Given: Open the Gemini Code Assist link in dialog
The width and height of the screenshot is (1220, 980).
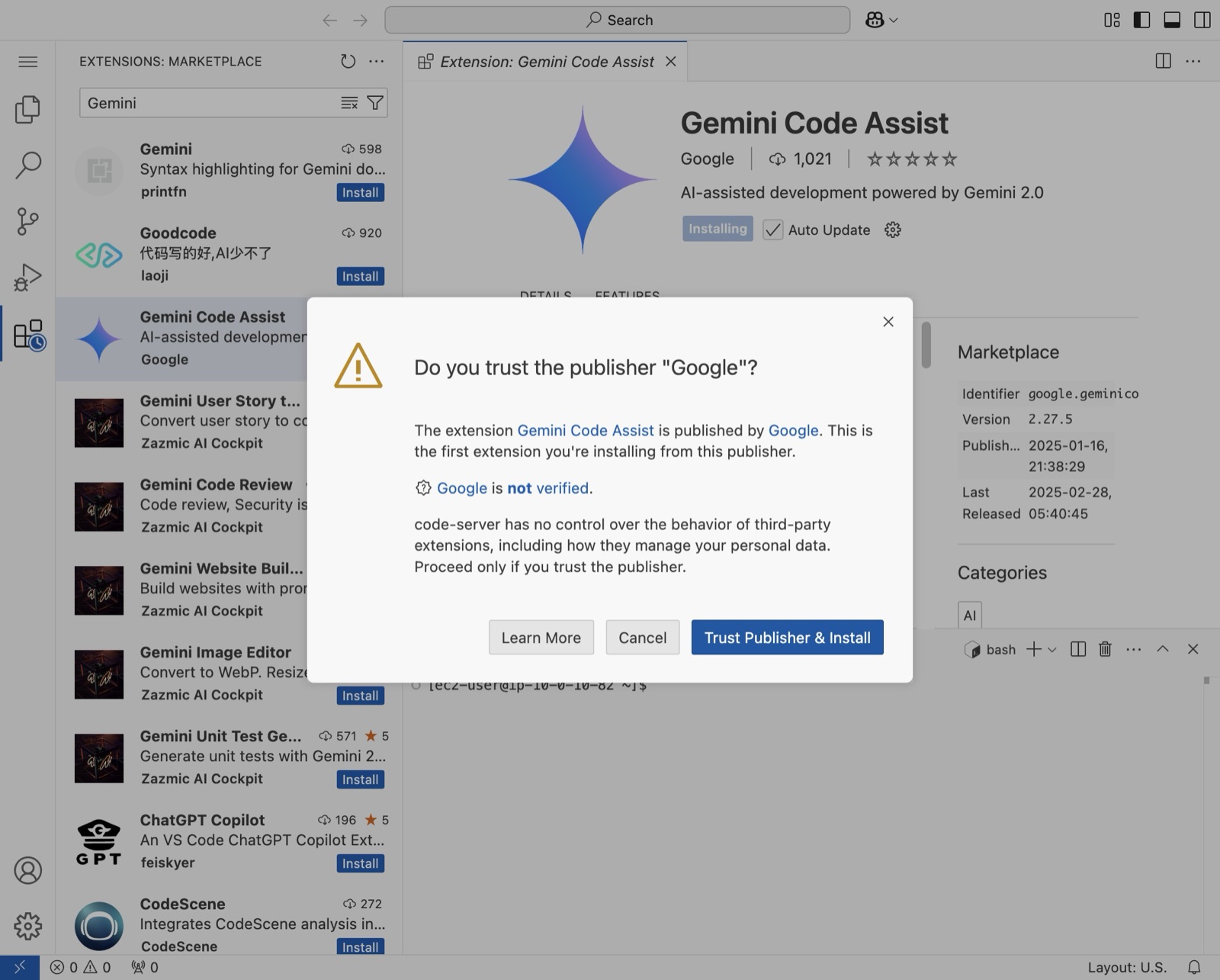Looking at the screenshot, I should [x=586, y=430].
